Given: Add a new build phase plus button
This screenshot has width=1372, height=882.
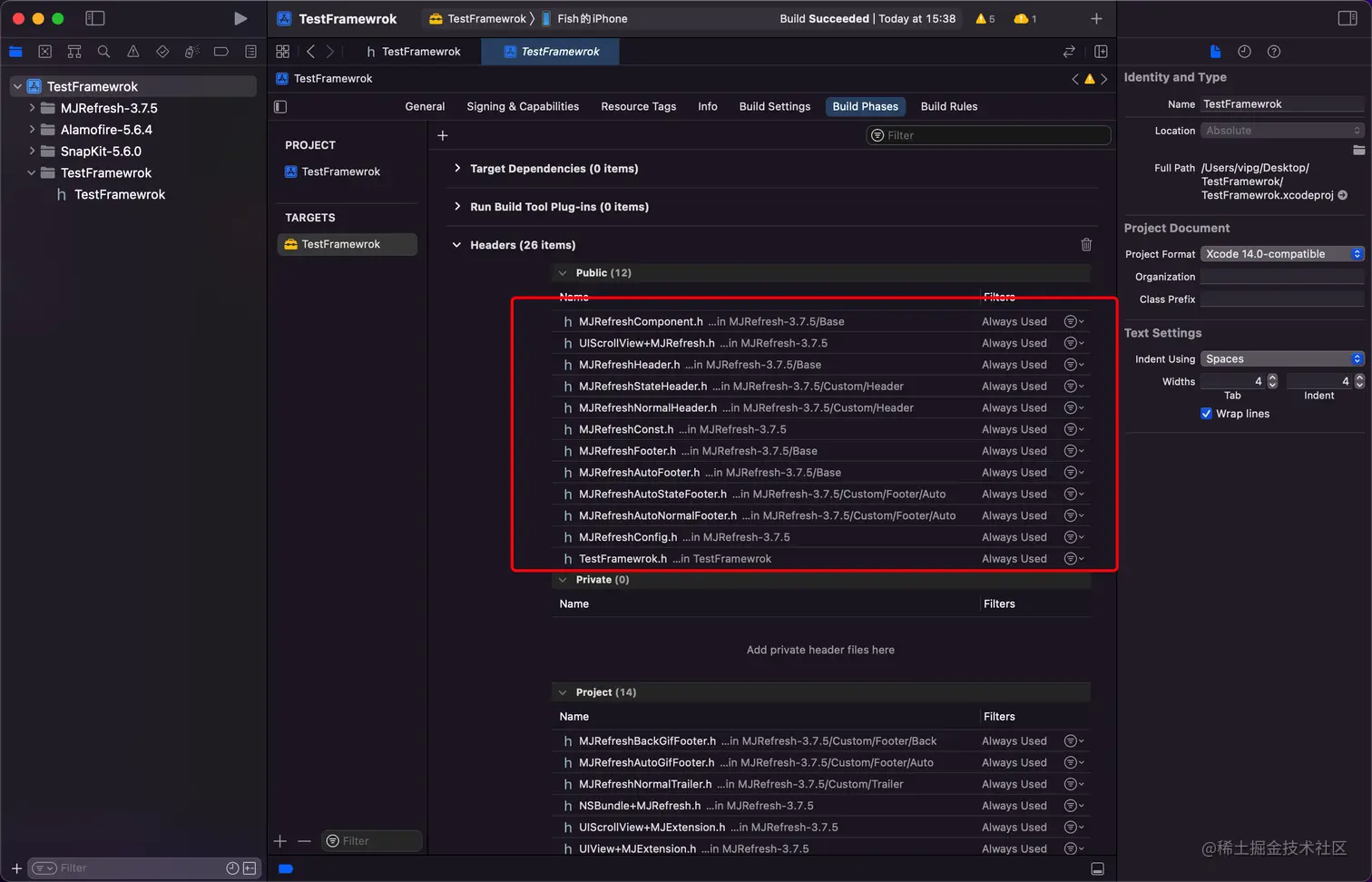Looking at the screenshot, I should click(443, 135).
